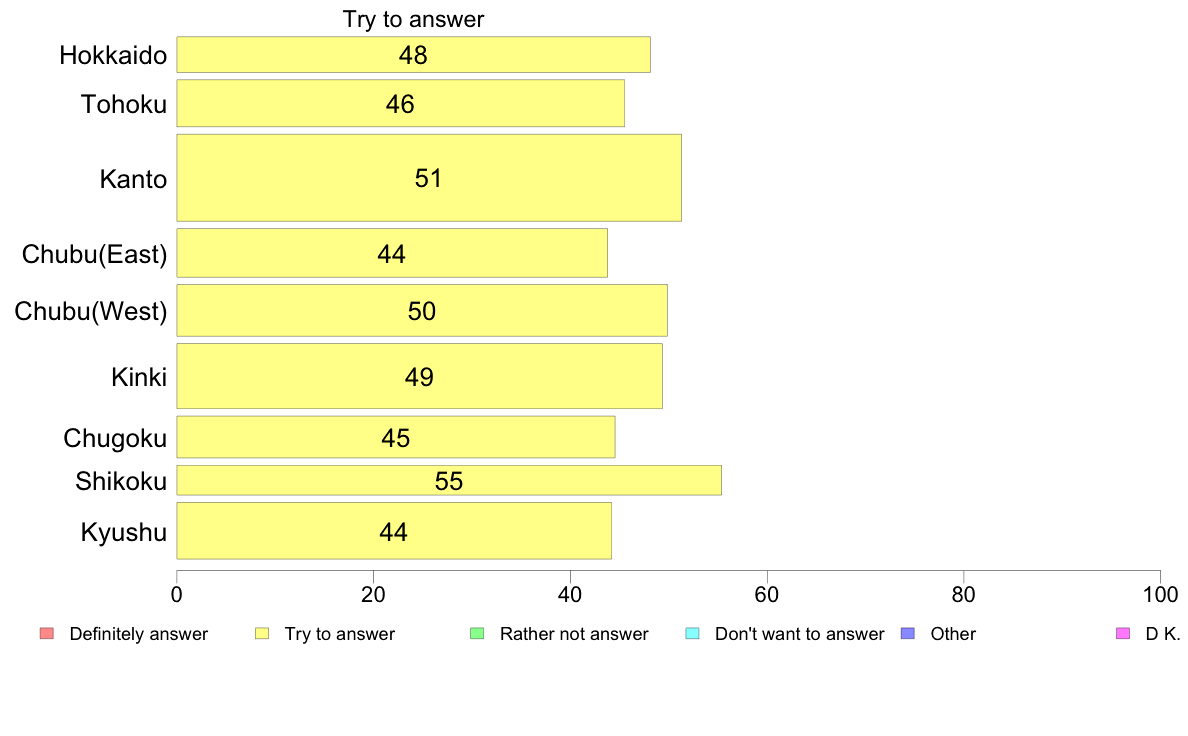Viewport: 1188px width, 736px height.
Task: Click the Rather not answer legend label
Action: point(574,634)
